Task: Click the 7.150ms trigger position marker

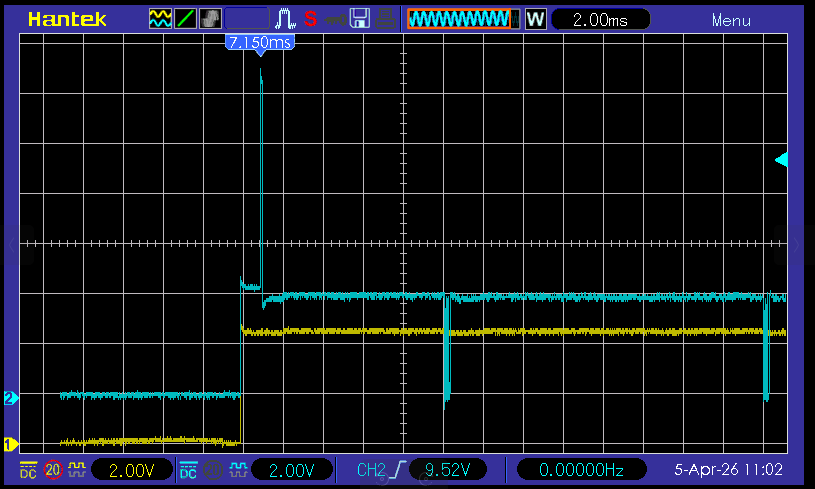Action: (261, 43)
